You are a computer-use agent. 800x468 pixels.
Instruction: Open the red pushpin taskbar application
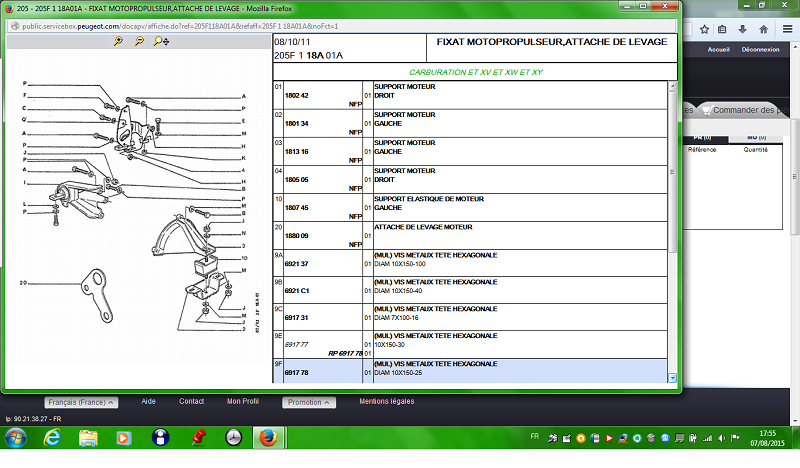tap(198, 437)
